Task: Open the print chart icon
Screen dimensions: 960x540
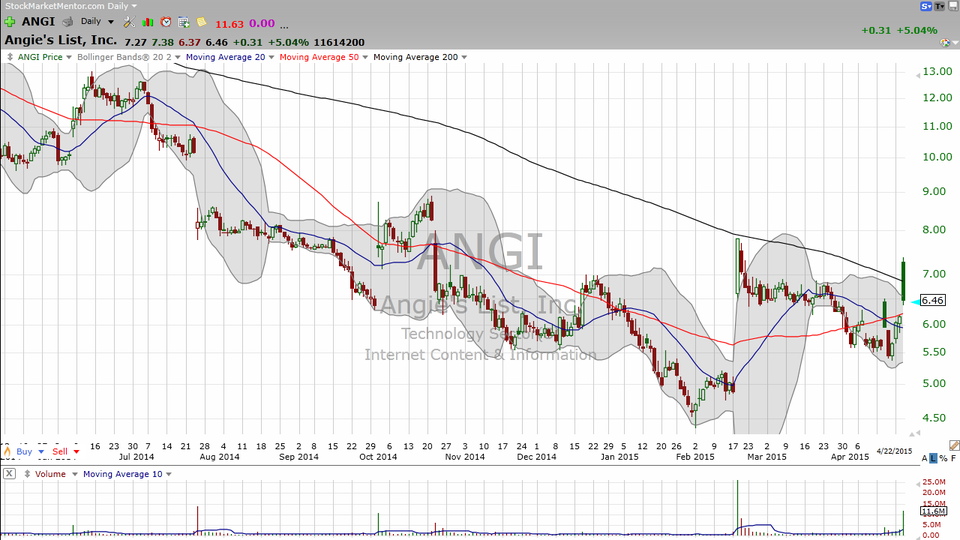Action: (x=68, y=21)
